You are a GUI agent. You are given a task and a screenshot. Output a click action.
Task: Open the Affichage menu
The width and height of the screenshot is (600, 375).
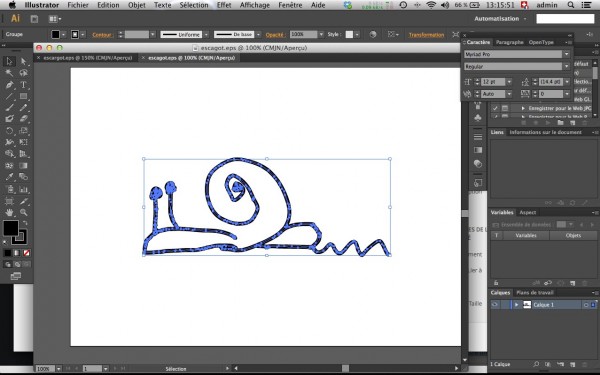pyautogui.click(x=255, y=5)
